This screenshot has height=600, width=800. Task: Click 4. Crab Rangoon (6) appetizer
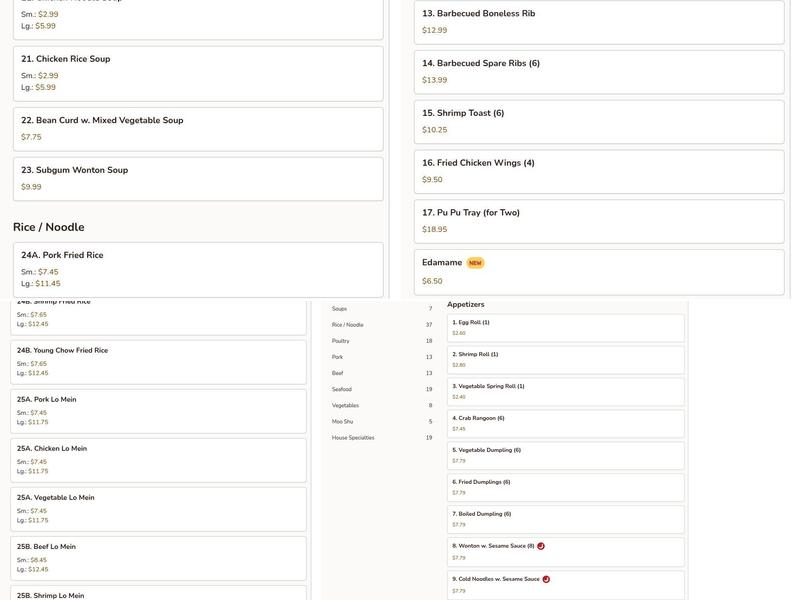[x=565, y=423]
